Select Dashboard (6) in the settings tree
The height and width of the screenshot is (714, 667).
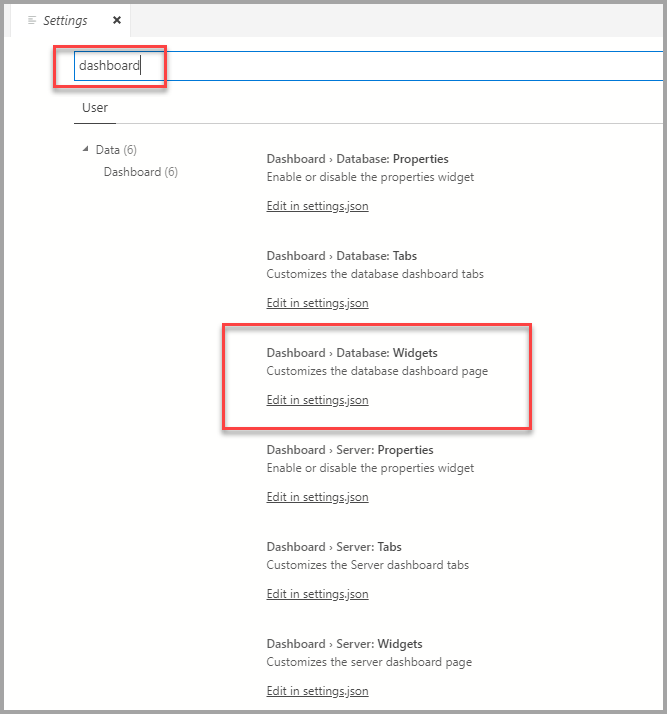140,172
